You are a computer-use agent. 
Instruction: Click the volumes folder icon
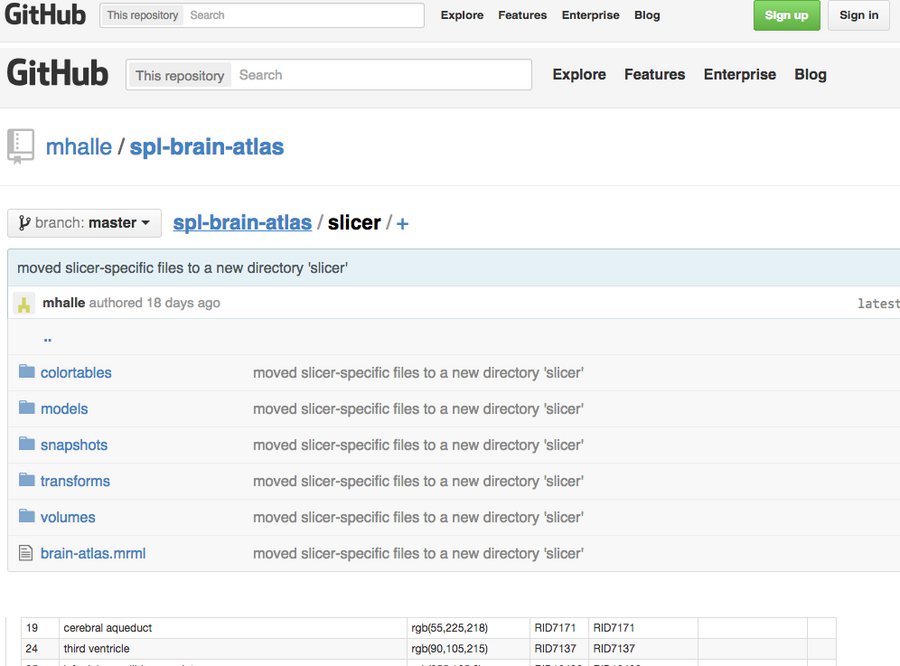(x=27, y=516)
